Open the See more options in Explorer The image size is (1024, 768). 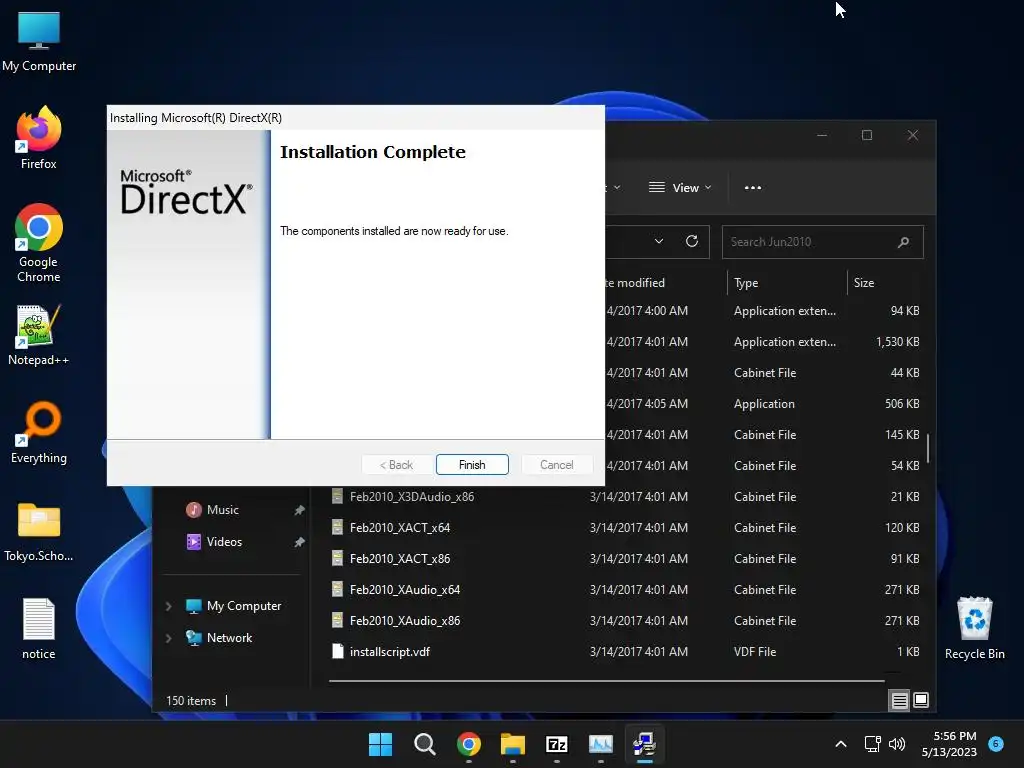pyautogui.click(x=752, y=187)
